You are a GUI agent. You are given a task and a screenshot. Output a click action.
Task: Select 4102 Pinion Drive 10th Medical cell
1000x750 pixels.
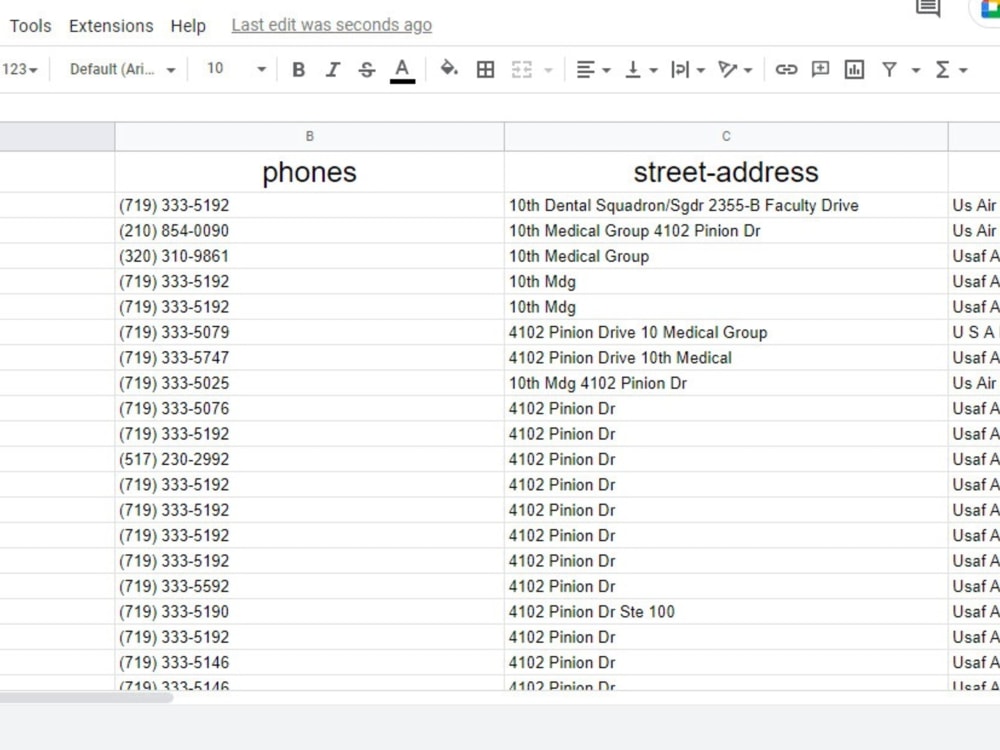point(726,358)
